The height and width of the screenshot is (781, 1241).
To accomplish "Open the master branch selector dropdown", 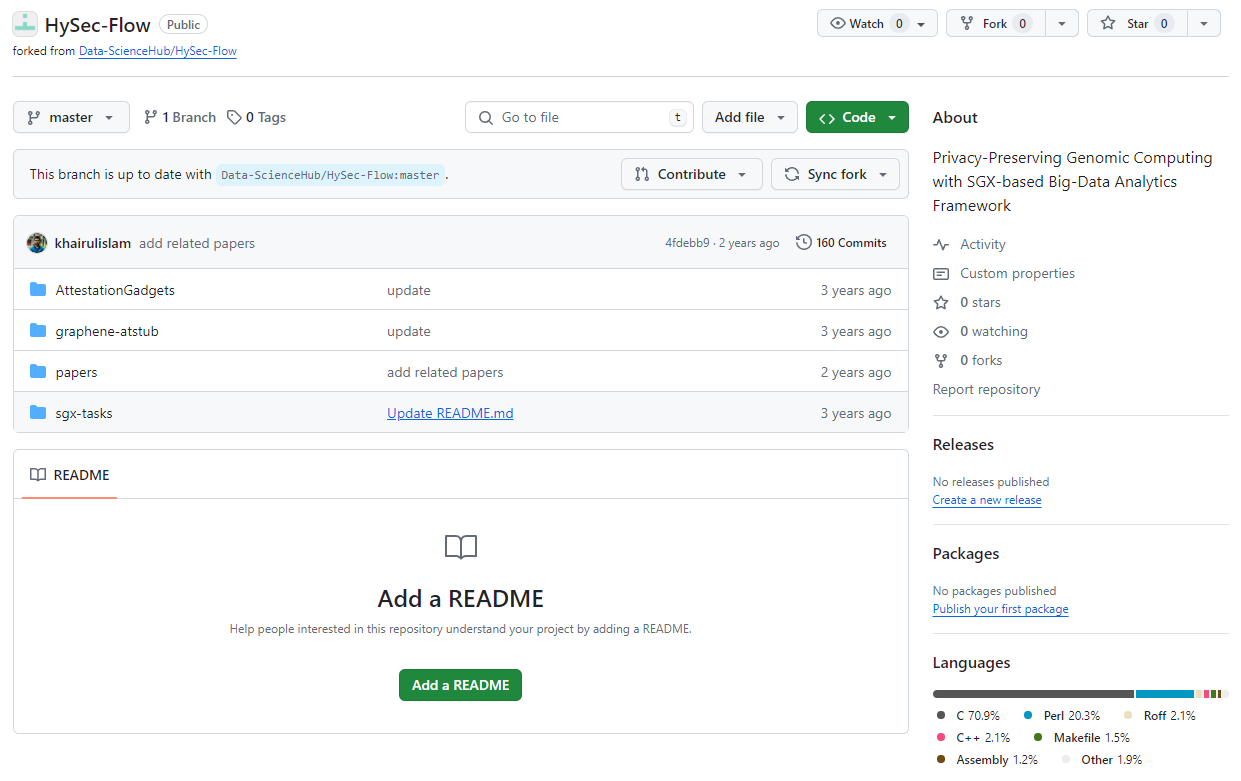I will point(71,117).
